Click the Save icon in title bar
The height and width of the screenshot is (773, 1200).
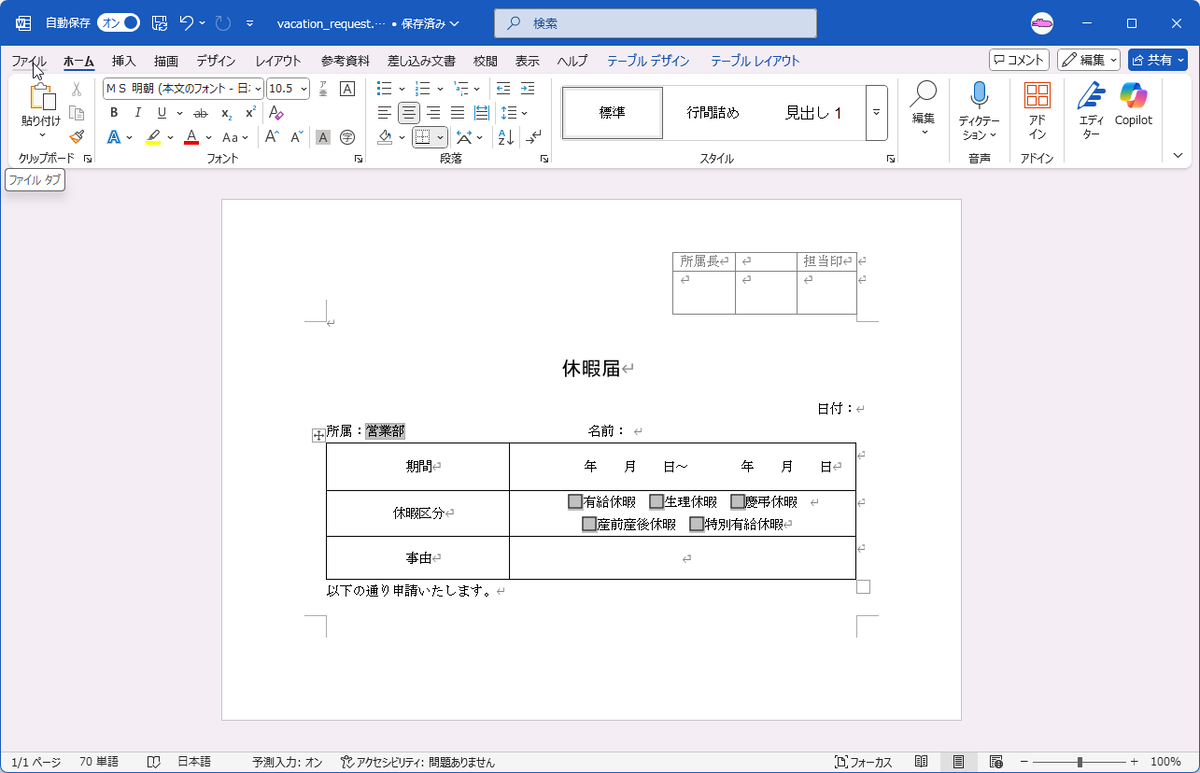(159, 22)
